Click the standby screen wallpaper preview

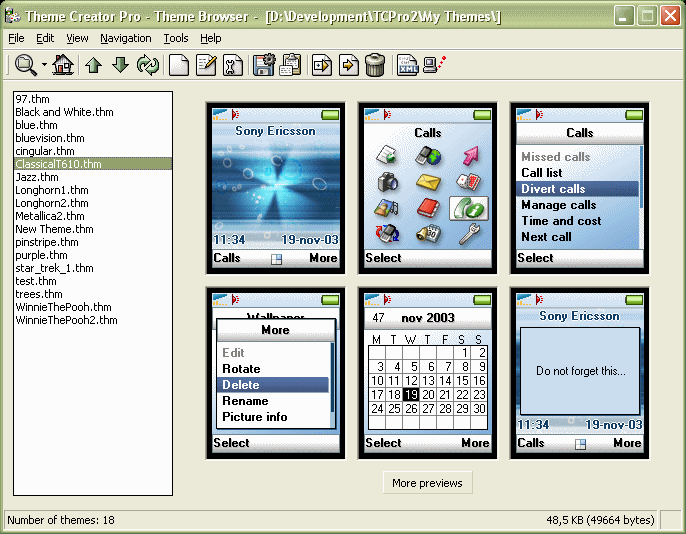click(276, 188)
